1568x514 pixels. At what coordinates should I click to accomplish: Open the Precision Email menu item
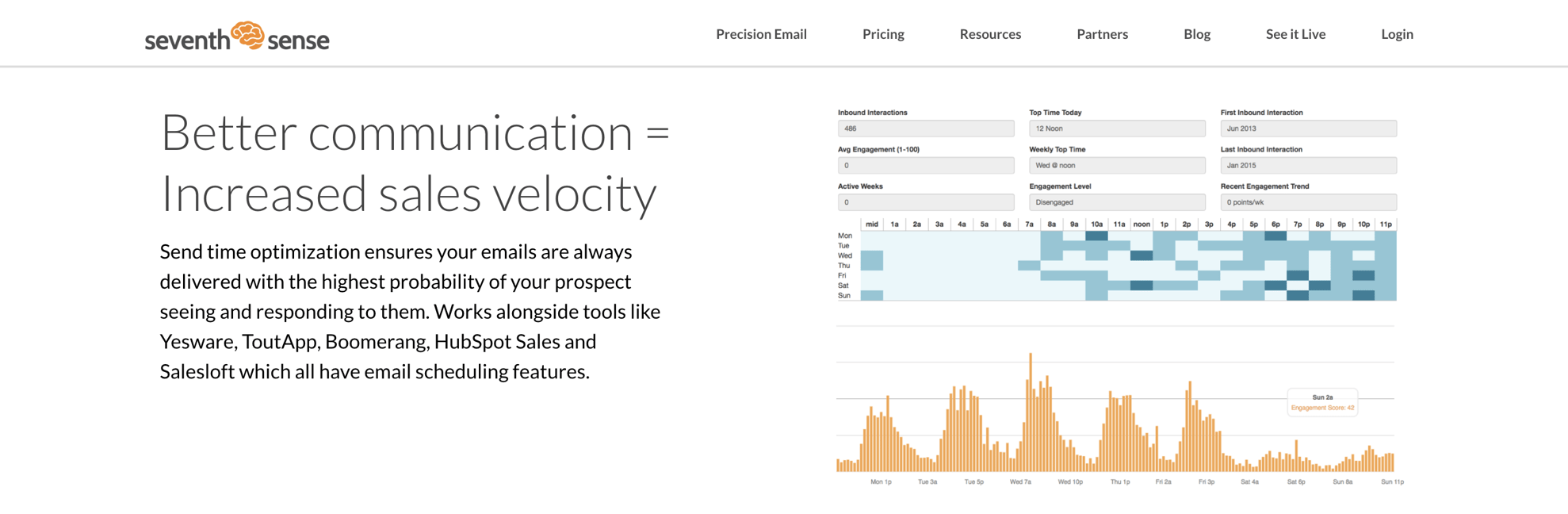coord(761,34)
